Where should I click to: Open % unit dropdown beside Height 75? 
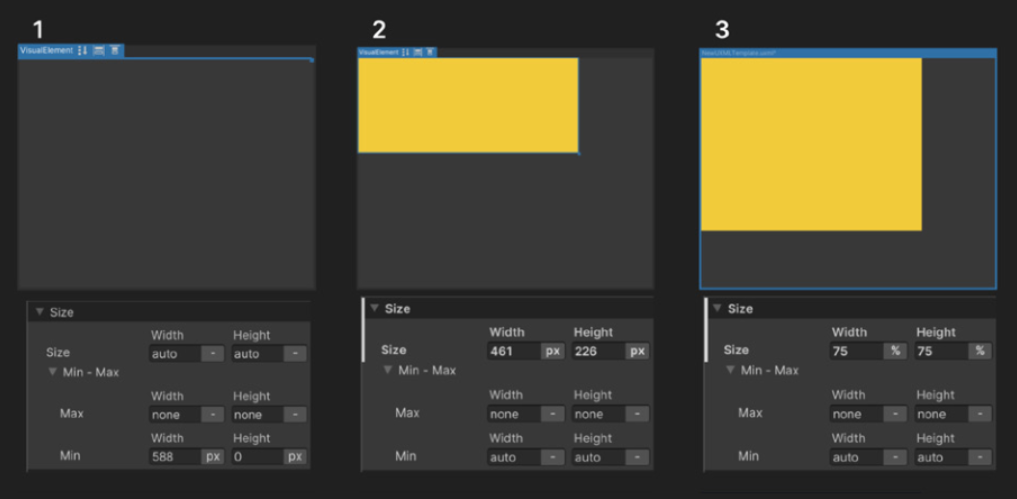coord(980,351)
